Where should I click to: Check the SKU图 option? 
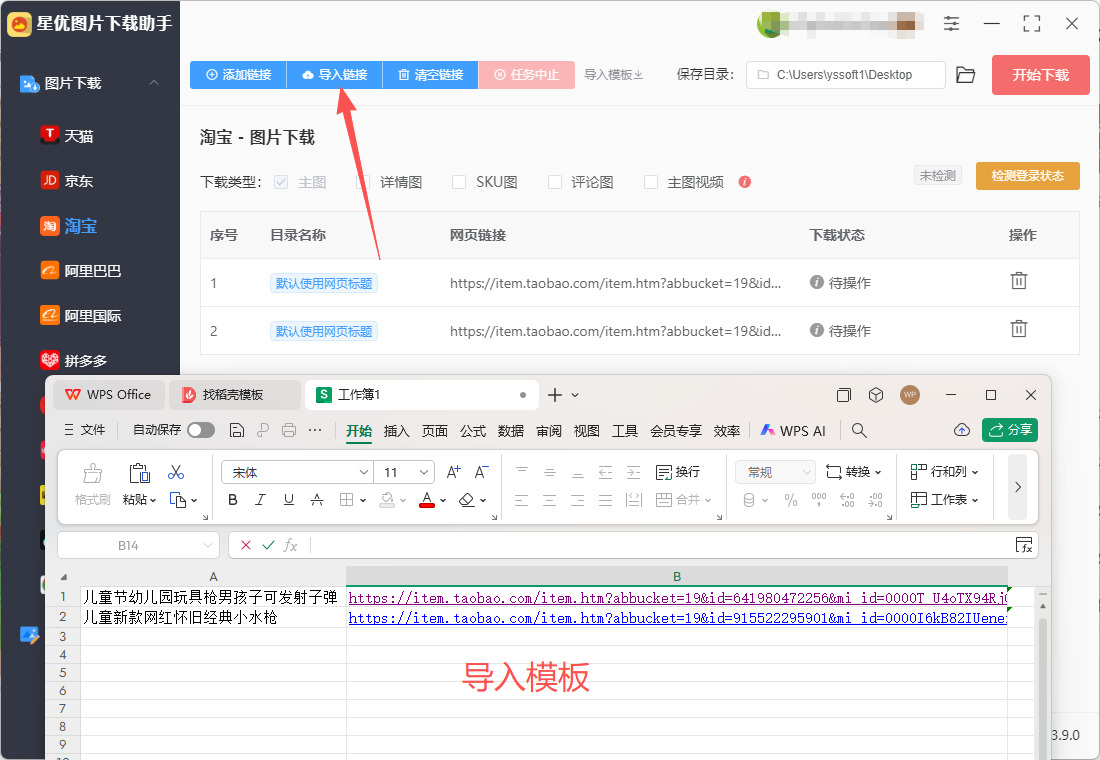459,182
